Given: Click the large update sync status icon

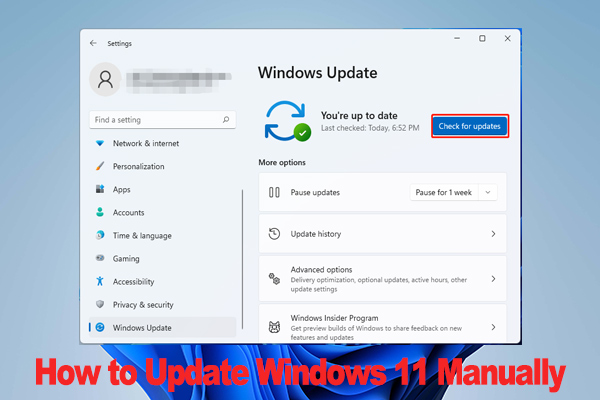Looking at the screenshot, I should click(x=287, y=121).
